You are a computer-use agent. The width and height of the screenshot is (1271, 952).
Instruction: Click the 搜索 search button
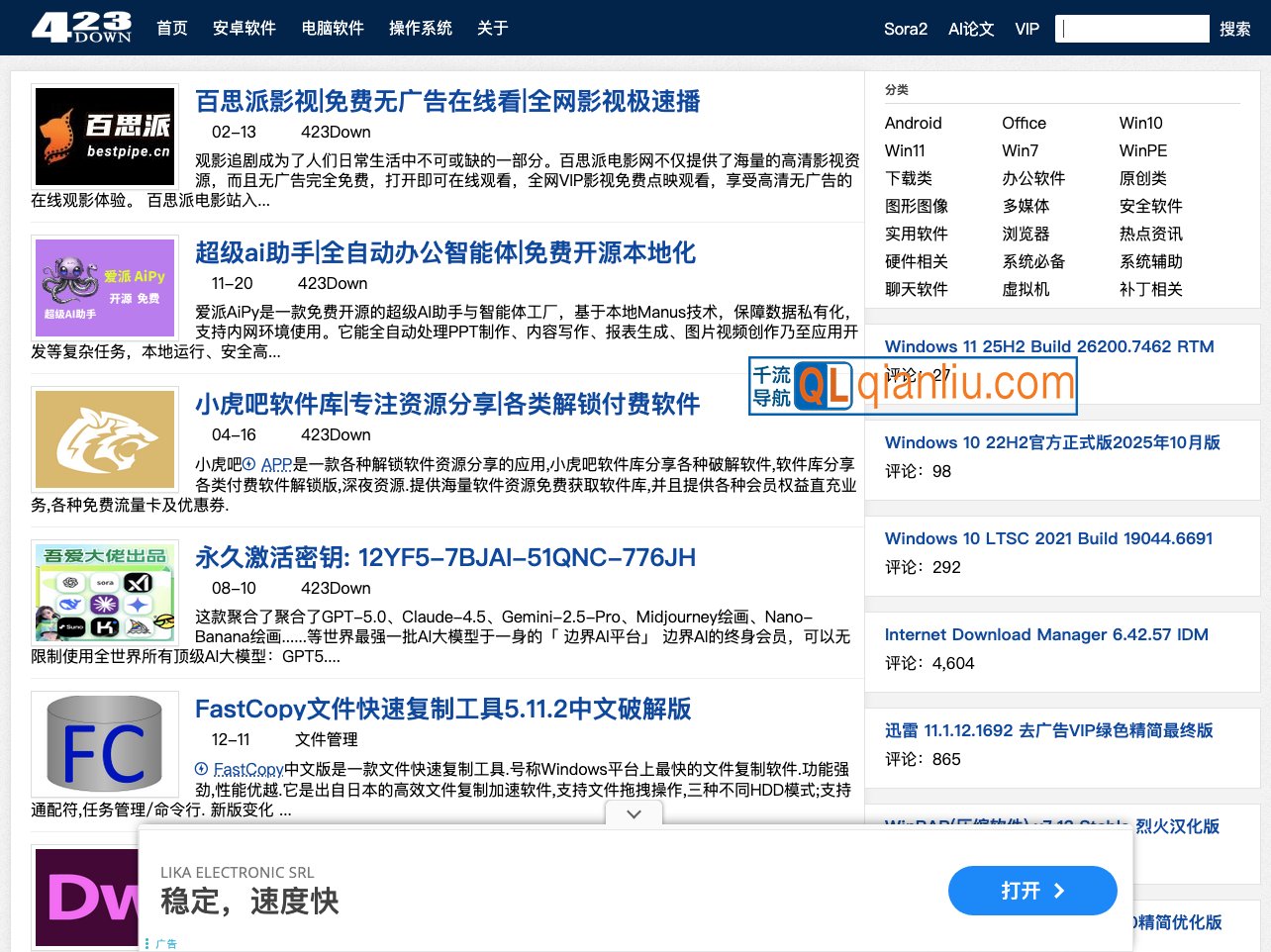1235,29
